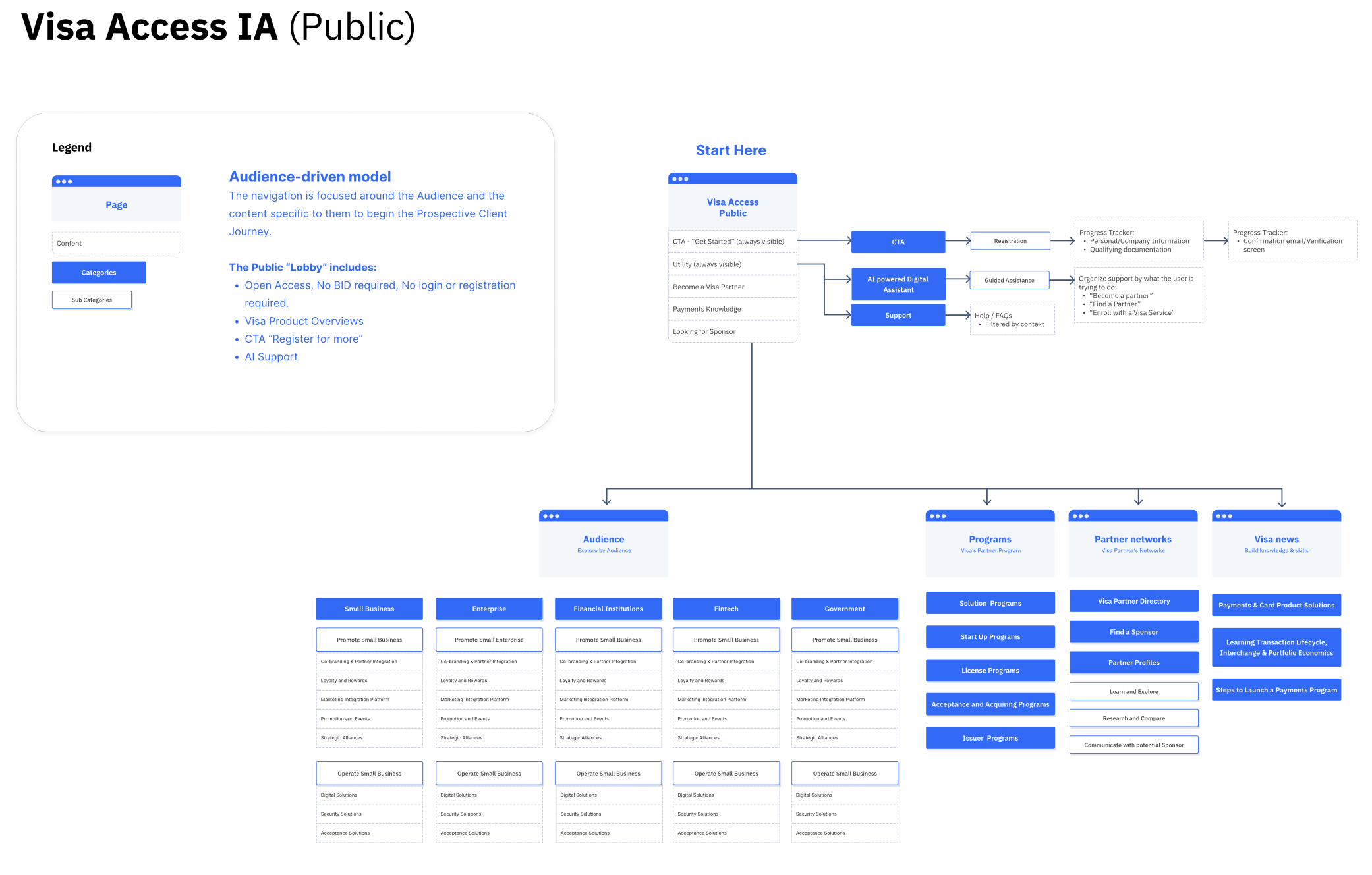Click the Help / FAQs content box
The width and height of the screenshot is (1372, 875).
(x=1012, y=320)
